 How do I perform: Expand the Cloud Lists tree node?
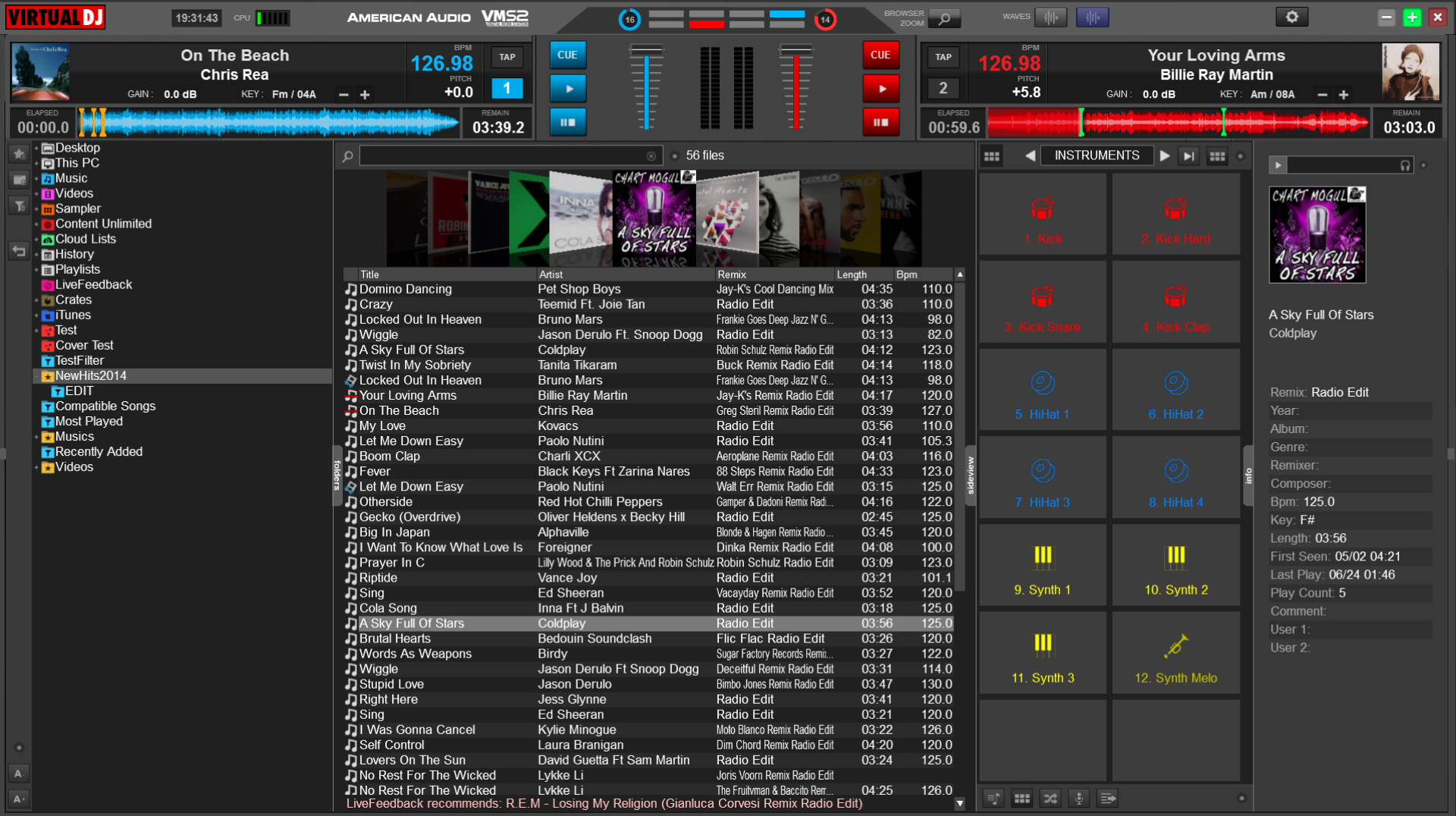click(36, 239)
